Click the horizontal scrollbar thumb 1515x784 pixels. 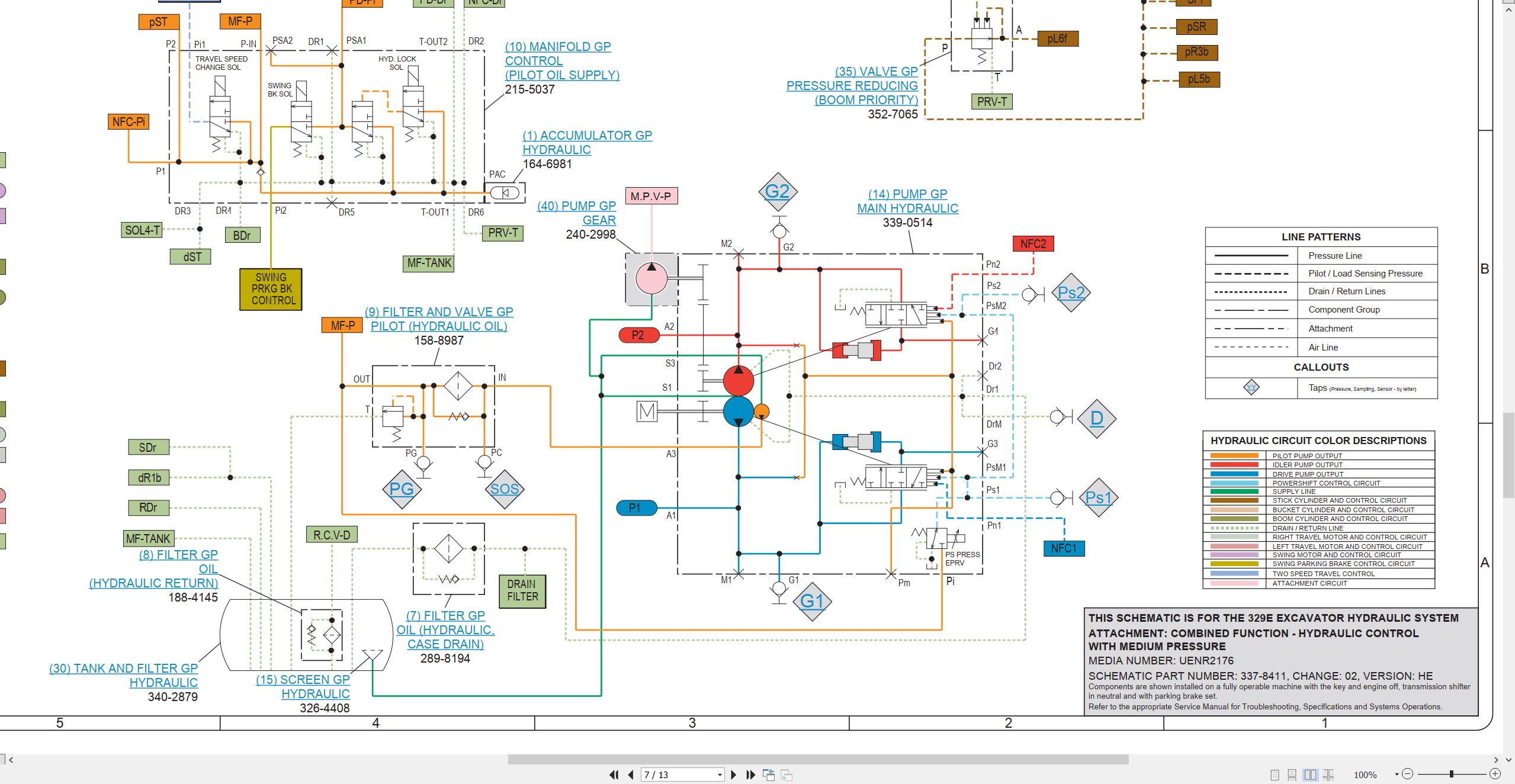pyautogui.click(x=818, y=759)
